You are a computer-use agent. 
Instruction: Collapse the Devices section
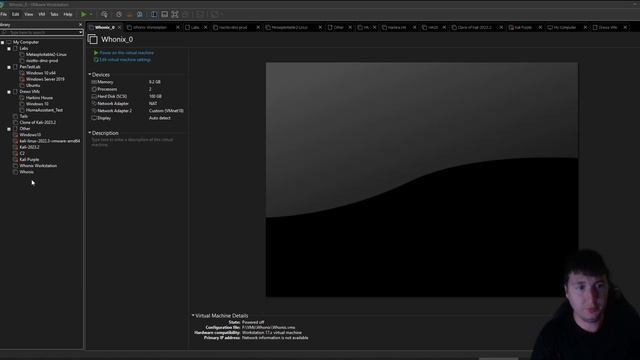[x=89, y=74]
